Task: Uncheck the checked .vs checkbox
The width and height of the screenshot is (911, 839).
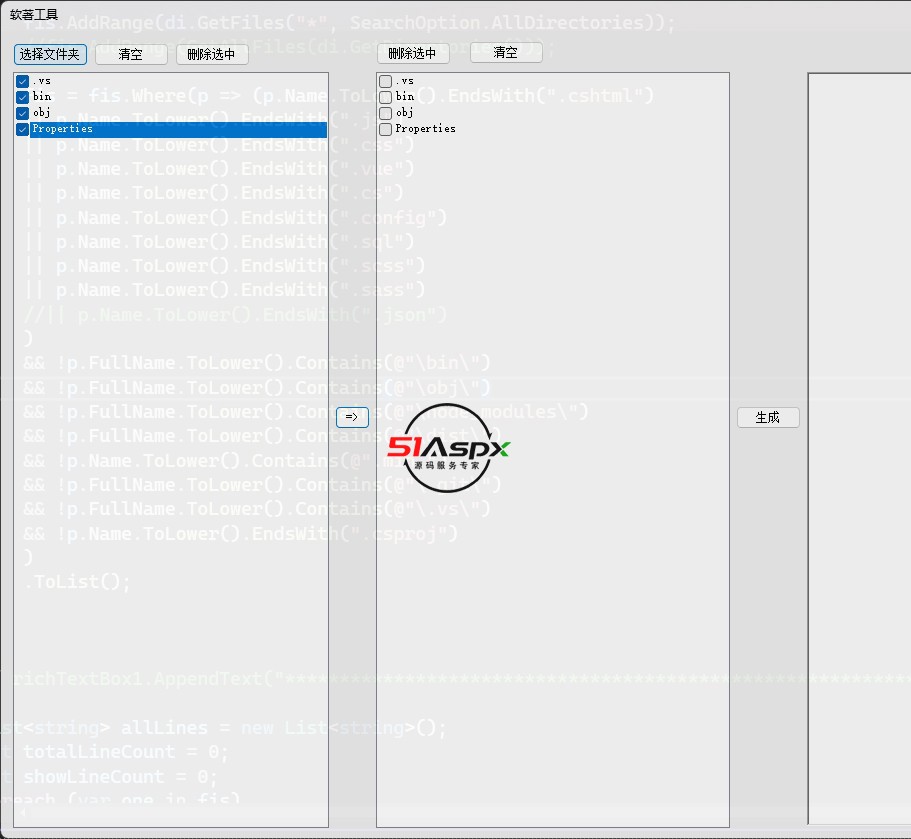Action: (x=23, y=81)
